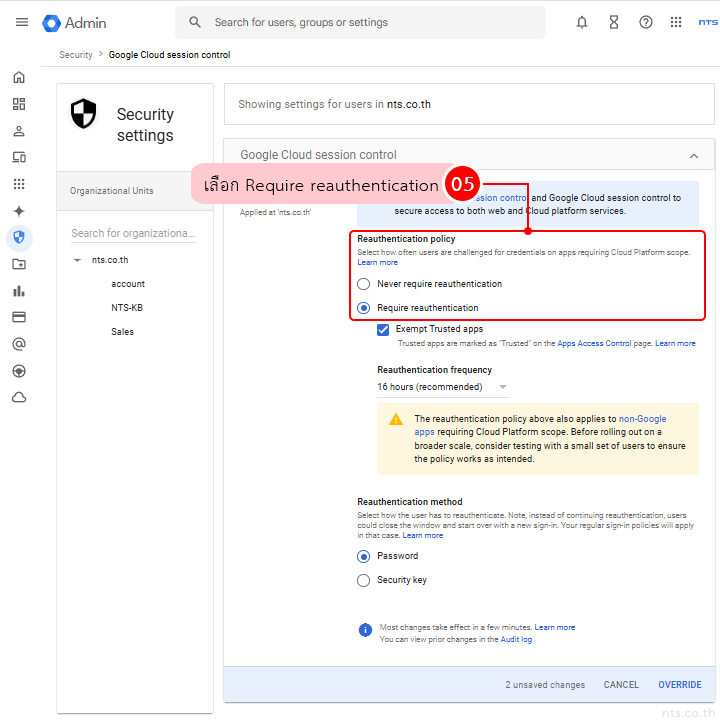
Task: Click the search users, groups or settings field
Action: click(360, 22)
